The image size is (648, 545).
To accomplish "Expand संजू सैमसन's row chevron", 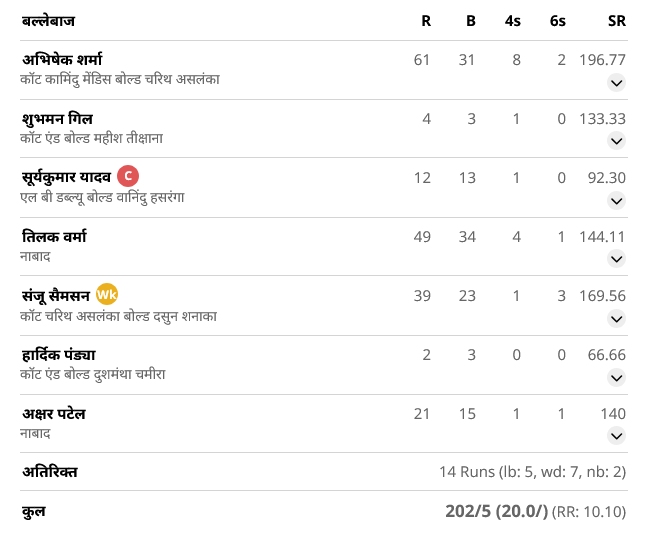I will point(616,319).
